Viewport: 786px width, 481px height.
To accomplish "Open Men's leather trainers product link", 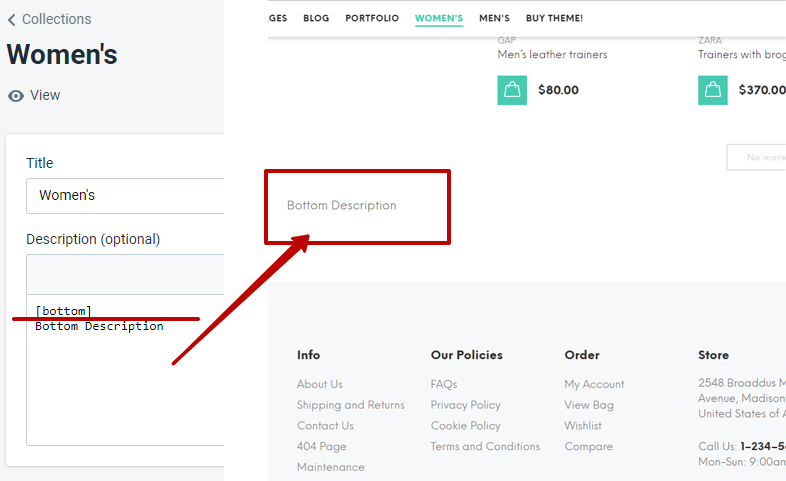I will 552,55.
